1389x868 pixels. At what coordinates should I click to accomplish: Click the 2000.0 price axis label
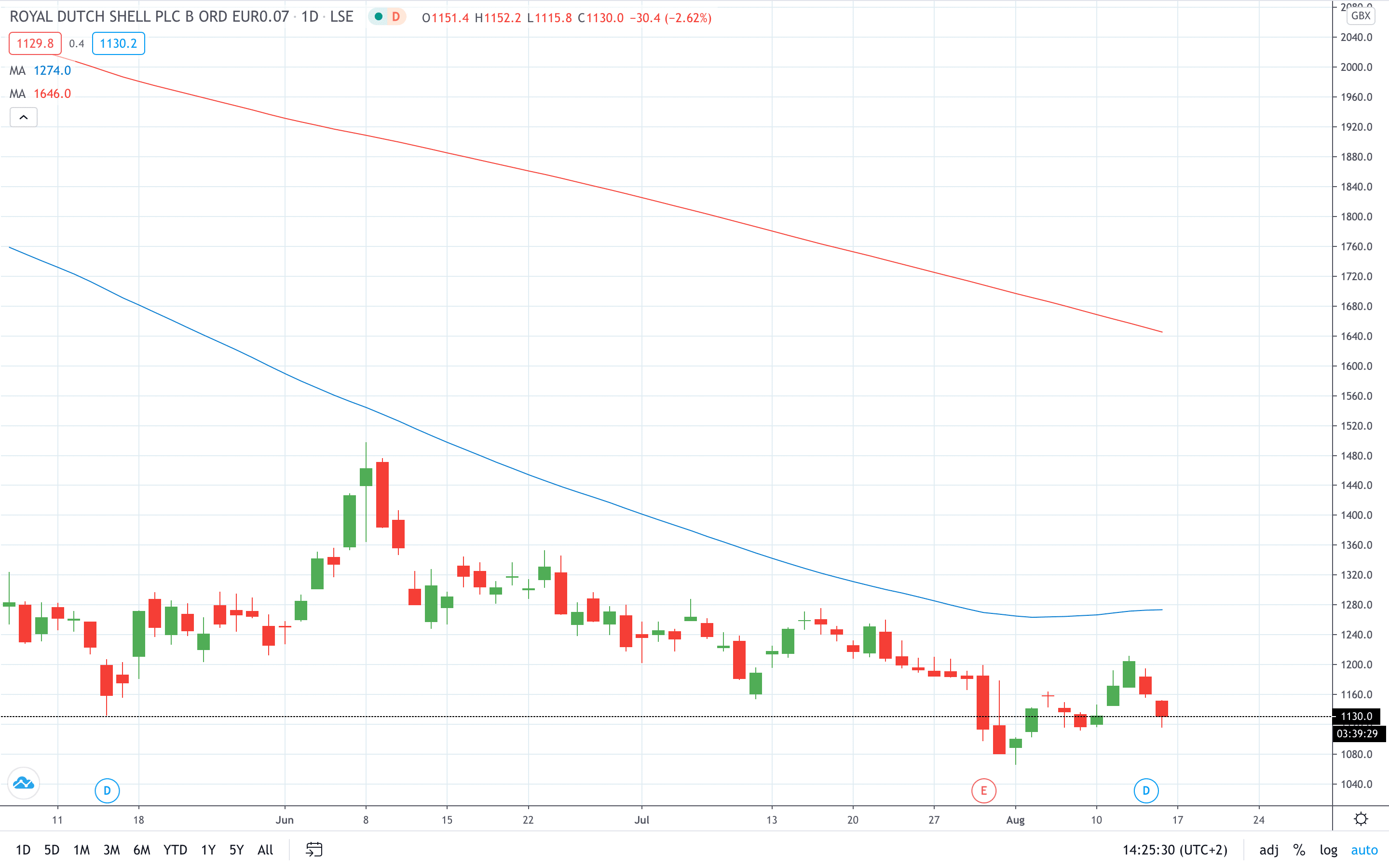point(1356,67)
